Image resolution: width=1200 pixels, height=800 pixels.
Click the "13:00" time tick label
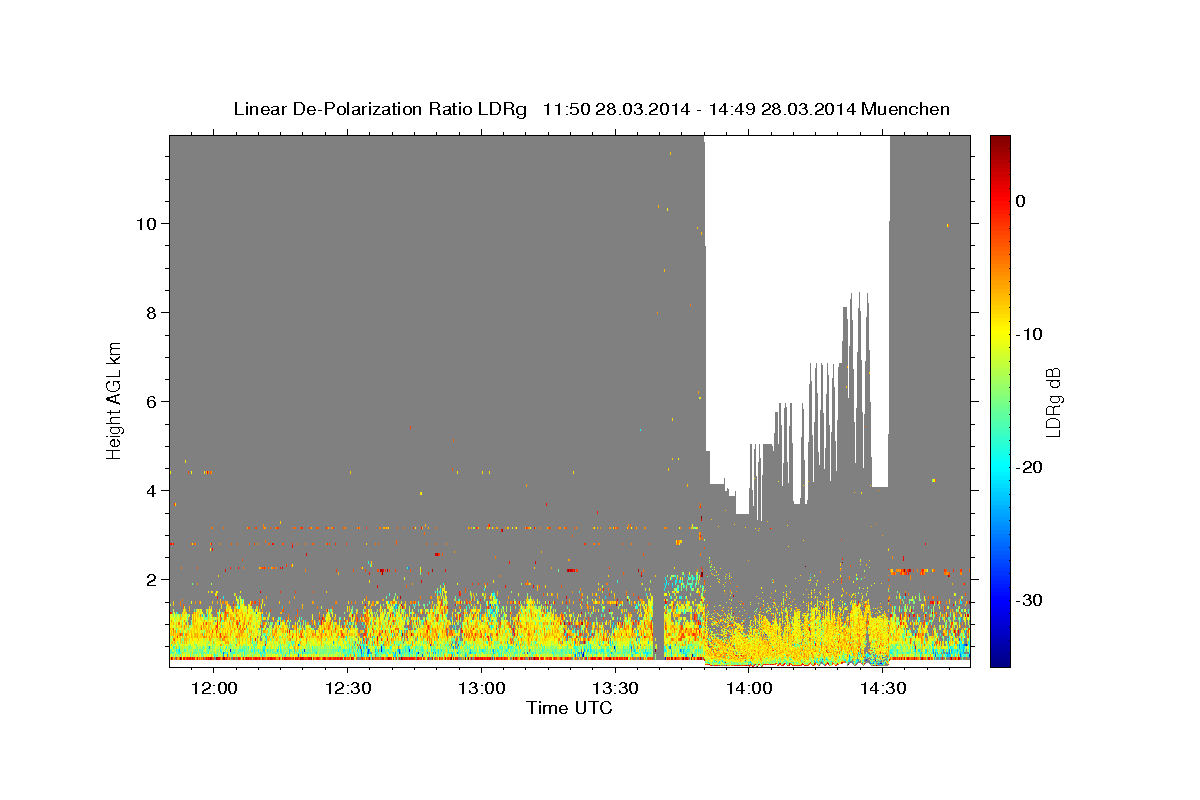tap(482, 689)
